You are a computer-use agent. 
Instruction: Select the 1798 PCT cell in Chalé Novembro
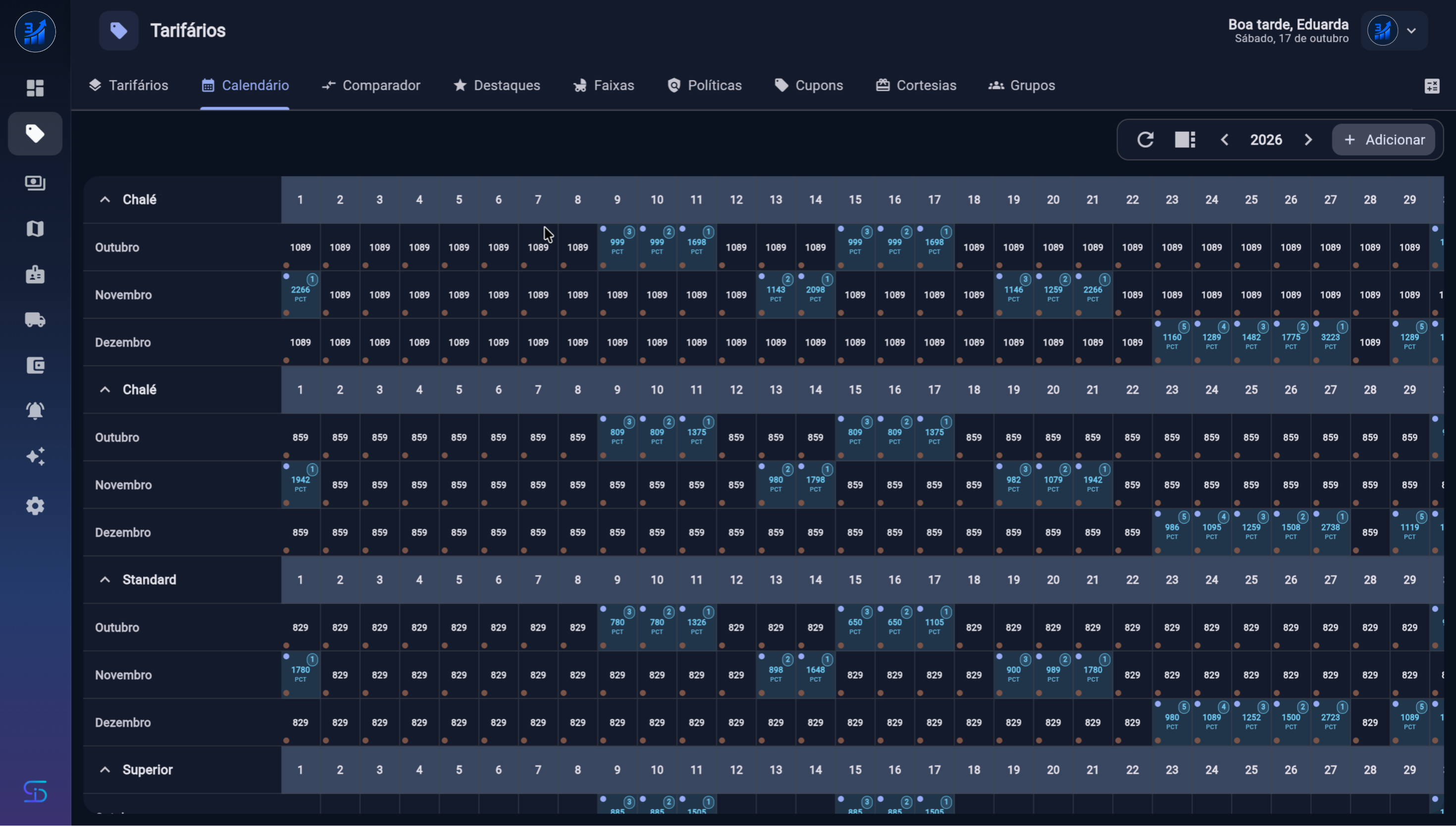pos(815,484)
